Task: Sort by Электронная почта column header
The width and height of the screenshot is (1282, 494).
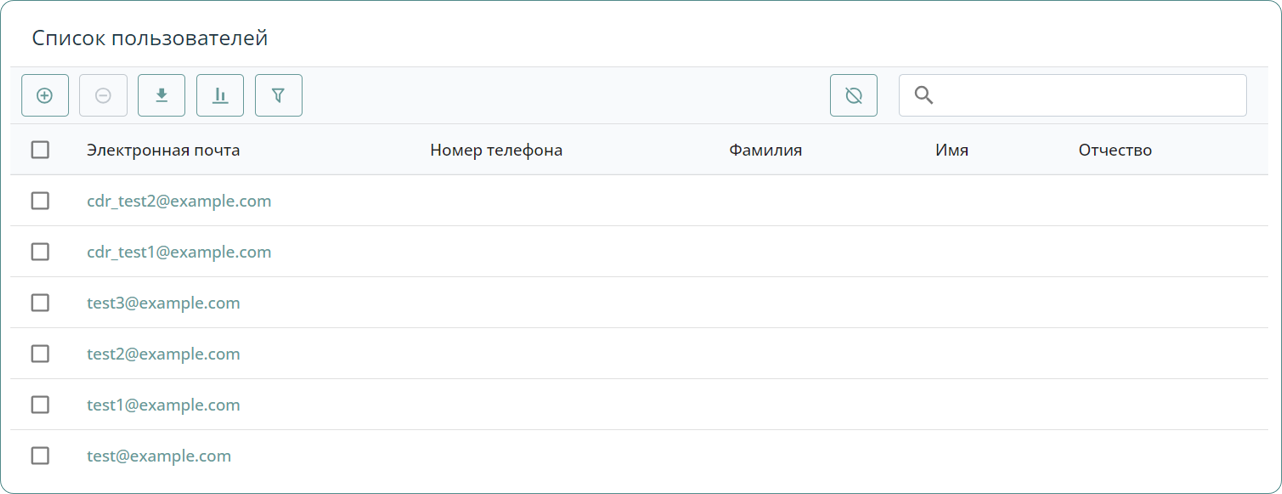Action: point(163,150)
